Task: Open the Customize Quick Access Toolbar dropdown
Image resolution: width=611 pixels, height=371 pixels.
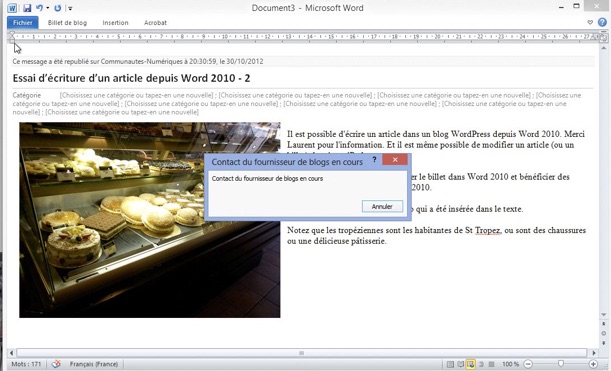Action: click(70, 8)
